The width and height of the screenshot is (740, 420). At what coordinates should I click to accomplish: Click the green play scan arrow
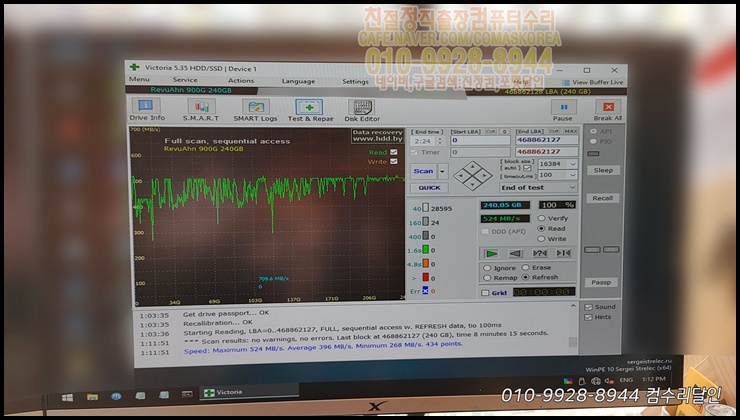[x=491, y=253]
